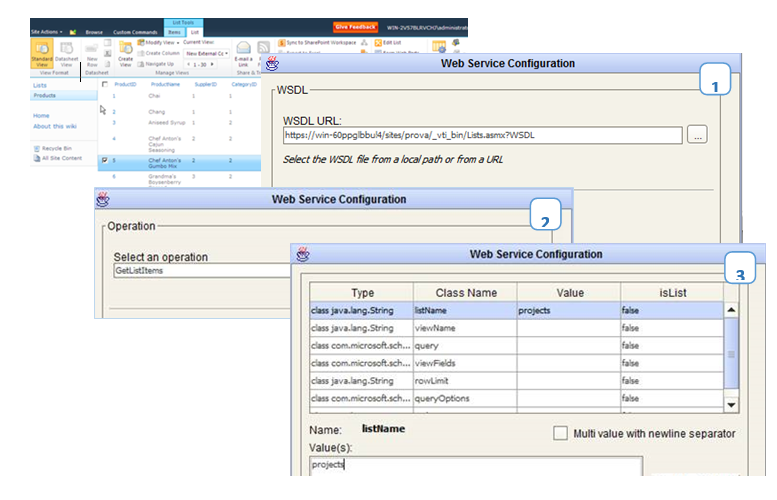Toggle the select-all checkbox in list header
777x500 pixels.
(105, 85)
